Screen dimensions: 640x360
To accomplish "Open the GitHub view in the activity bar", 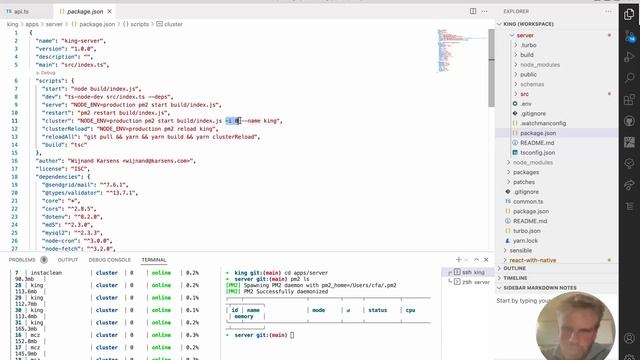I will point(629,121).
